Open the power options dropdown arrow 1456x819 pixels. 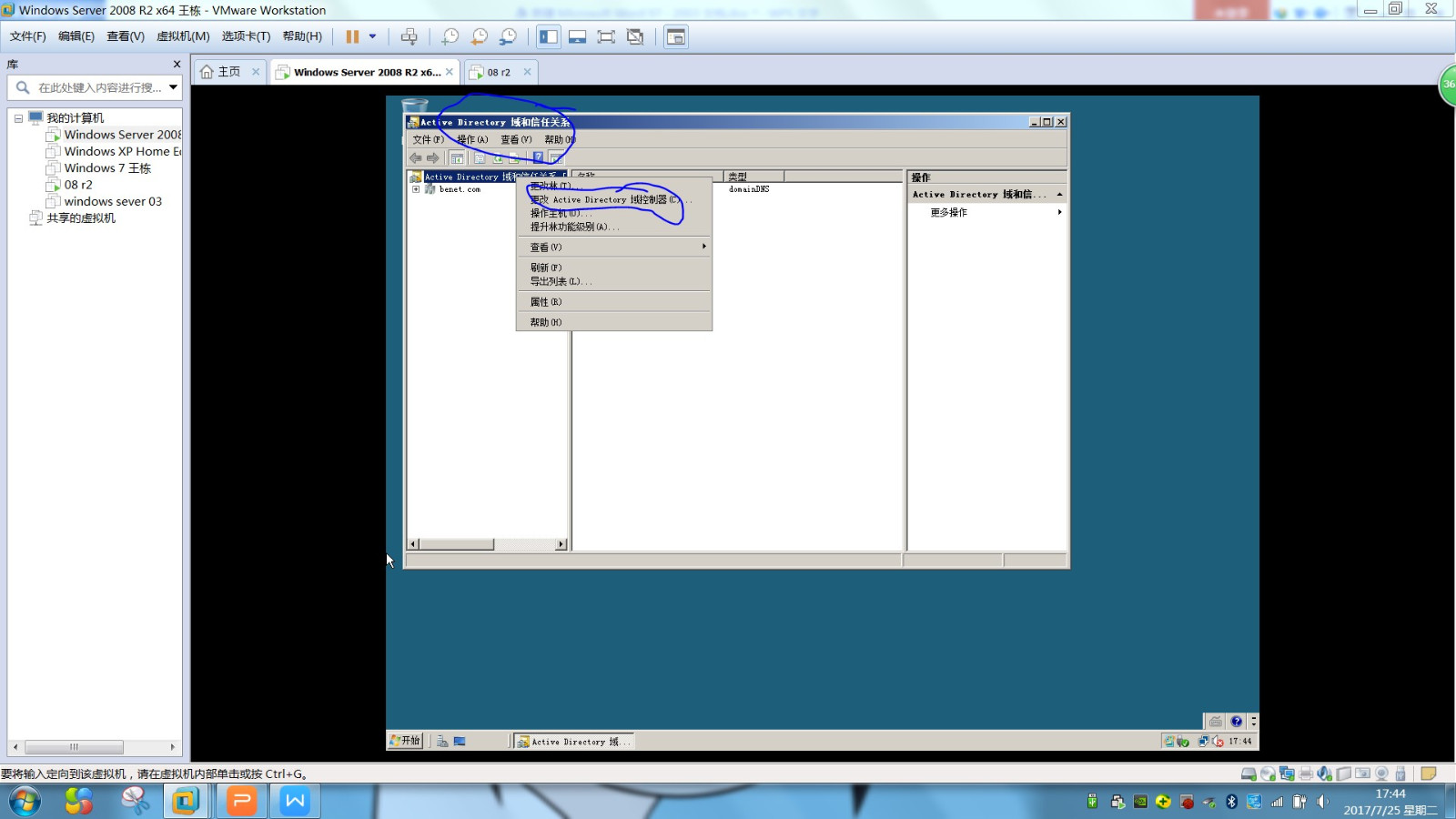(372, 36)
